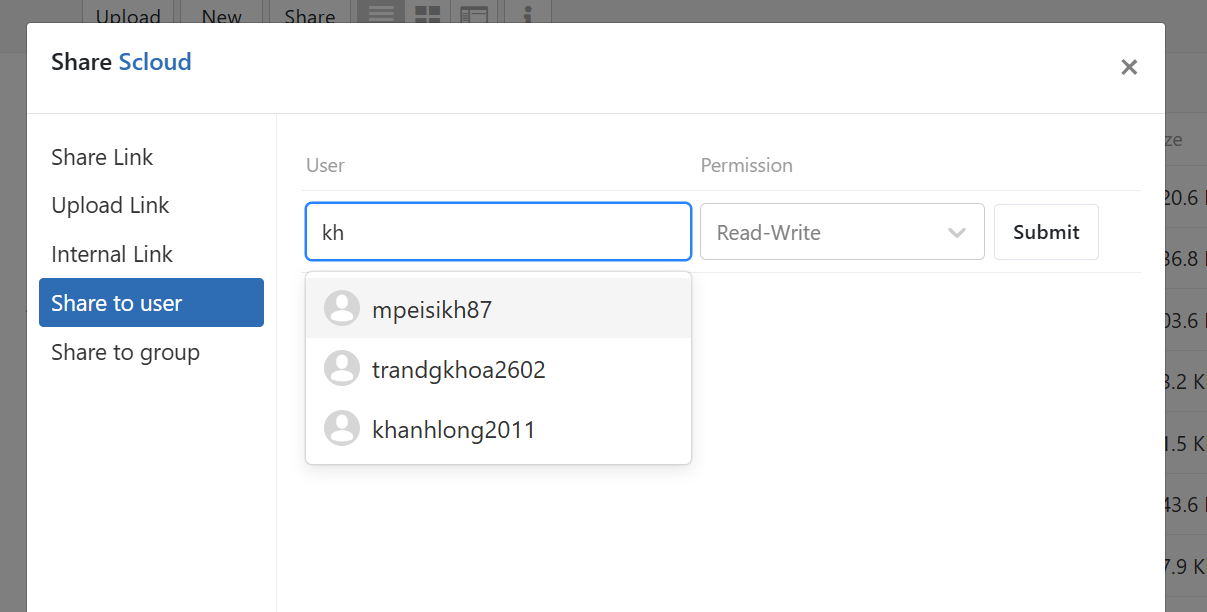
Task: Click the Share to user tab
Action: (151, 303)
